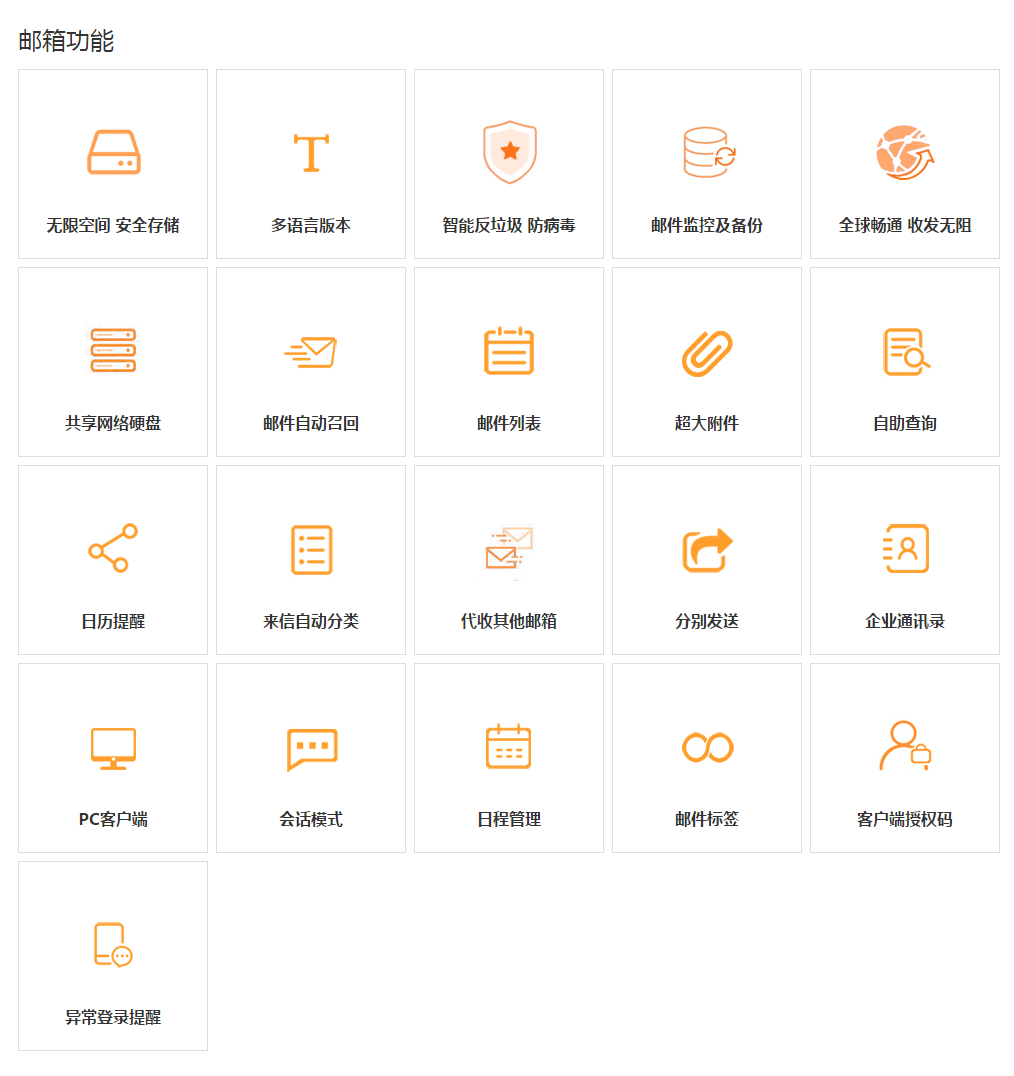This screenshot has height=1076, width=1014.
Task: Open the paperclip icon for 超大附件
Action: [x=707, y=352]
